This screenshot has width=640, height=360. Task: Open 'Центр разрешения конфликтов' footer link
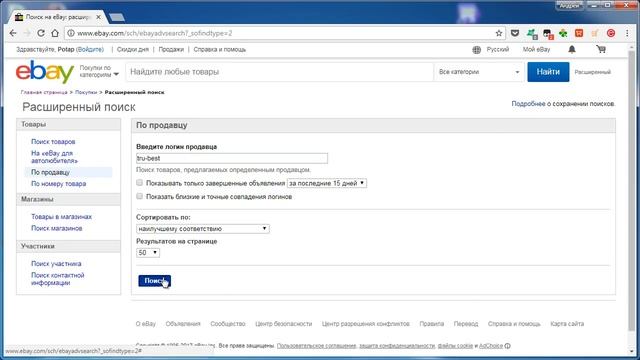click(365, 324)
